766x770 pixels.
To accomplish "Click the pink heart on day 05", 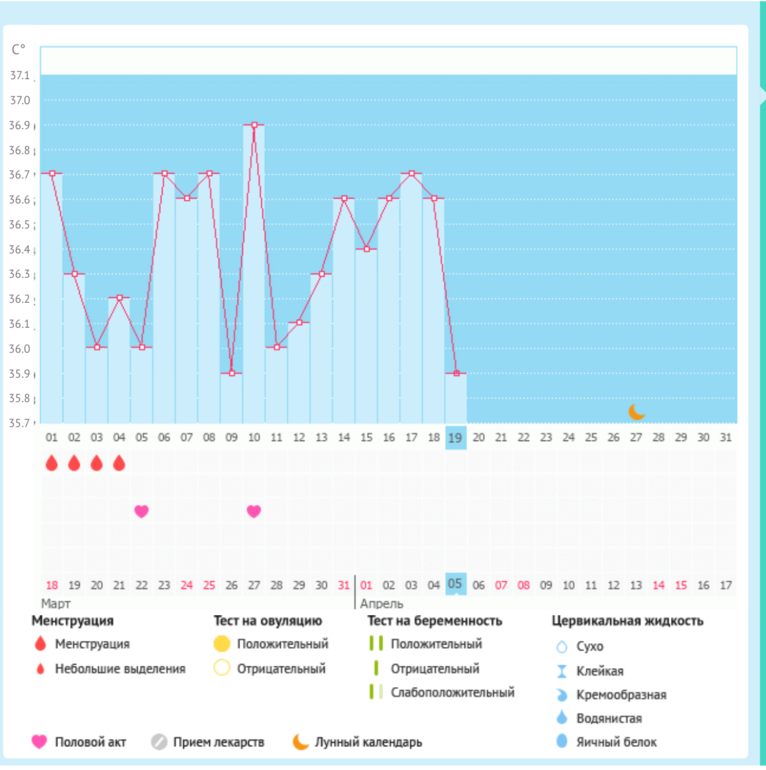I will click(x=141, y=511).
